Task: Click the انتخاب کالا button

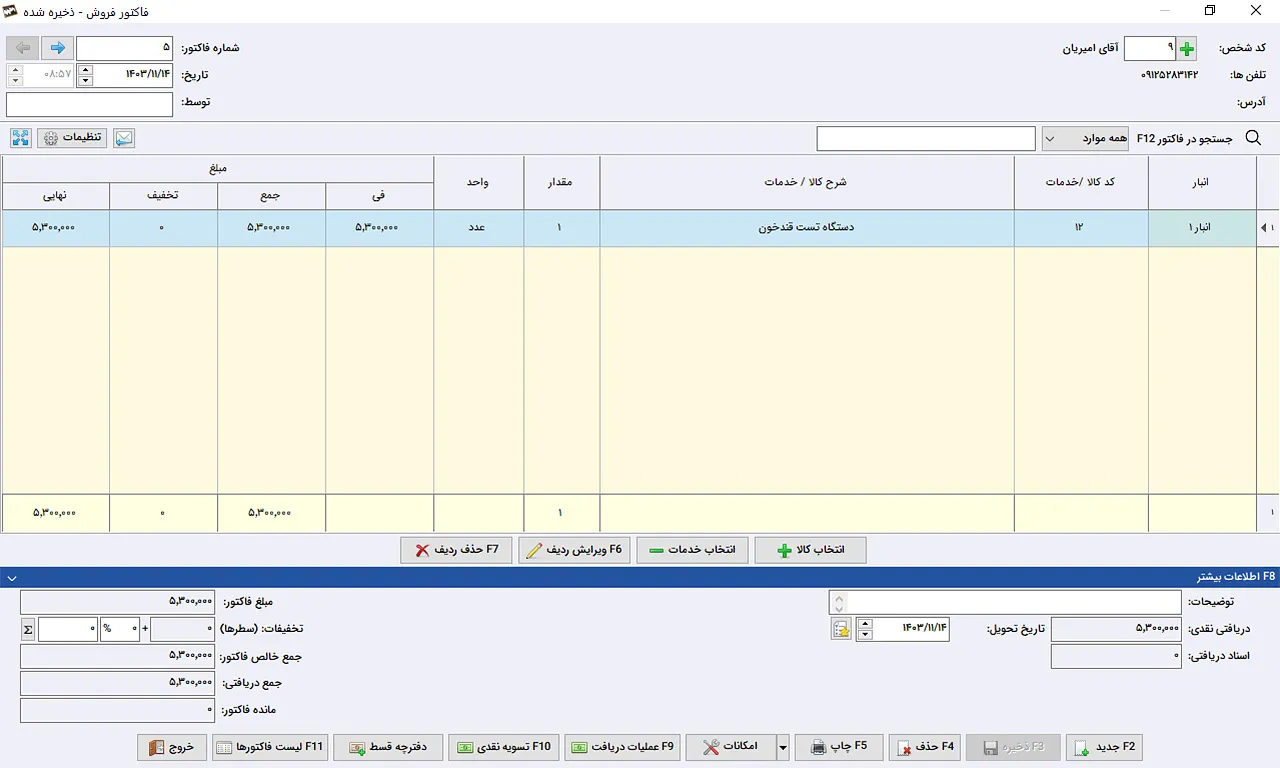Action: (x=810, y=550)
